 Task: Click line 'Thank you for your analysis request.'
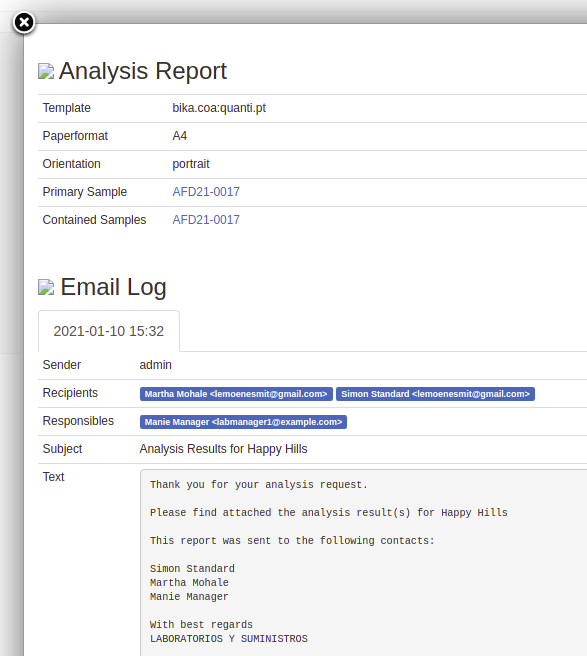pyautogui.click(x=259, y=484)
